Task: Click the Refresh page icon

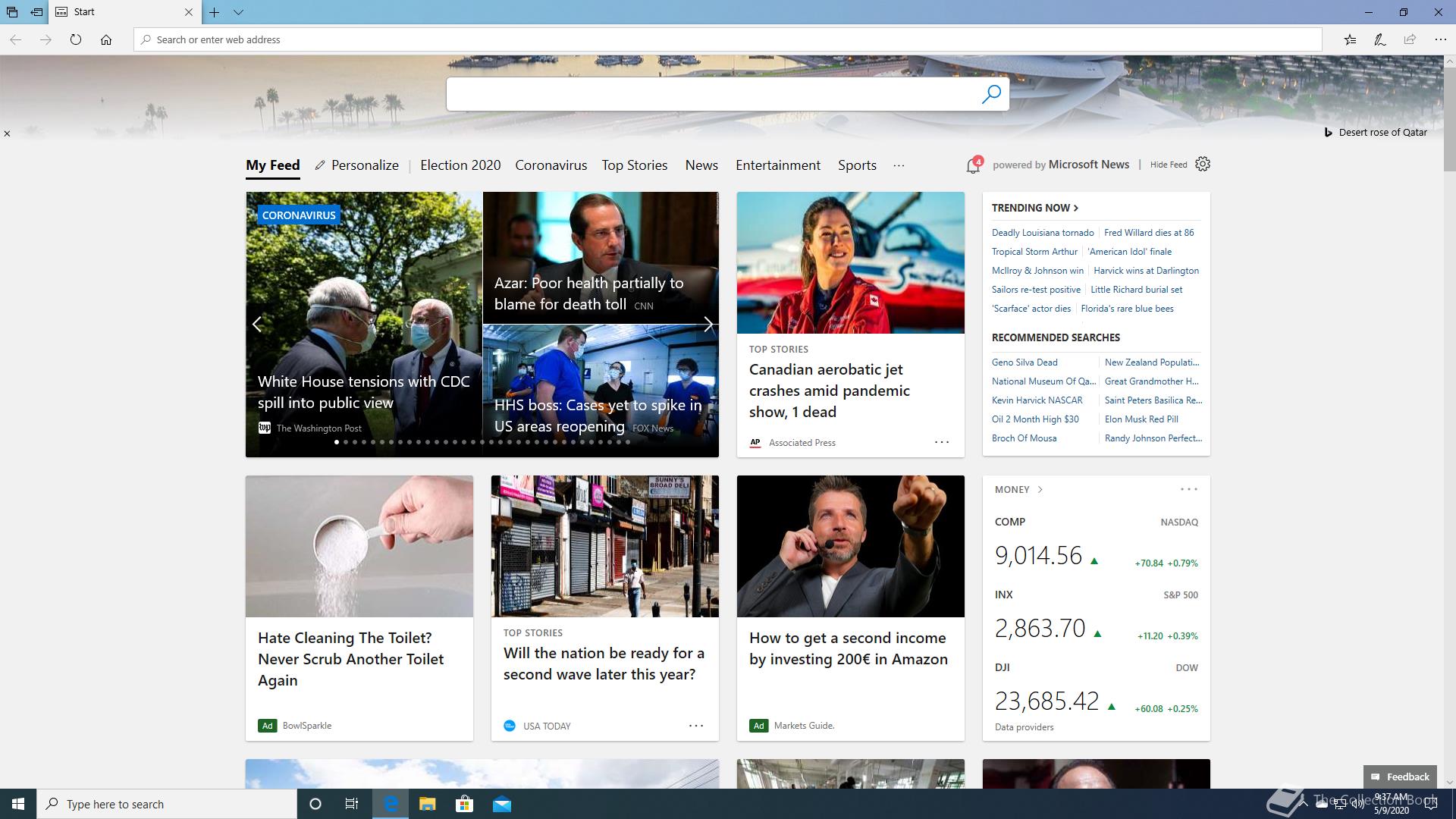Action: (x=76, y=39)
